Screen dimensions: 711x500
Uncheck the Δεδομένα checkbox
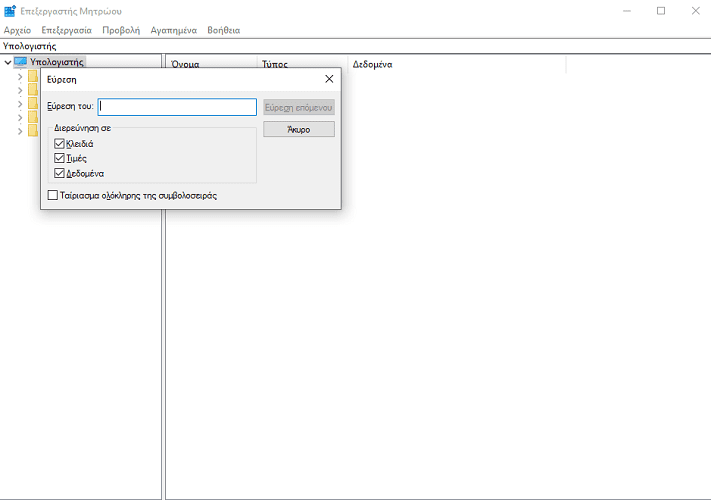(x=59, y=173)
